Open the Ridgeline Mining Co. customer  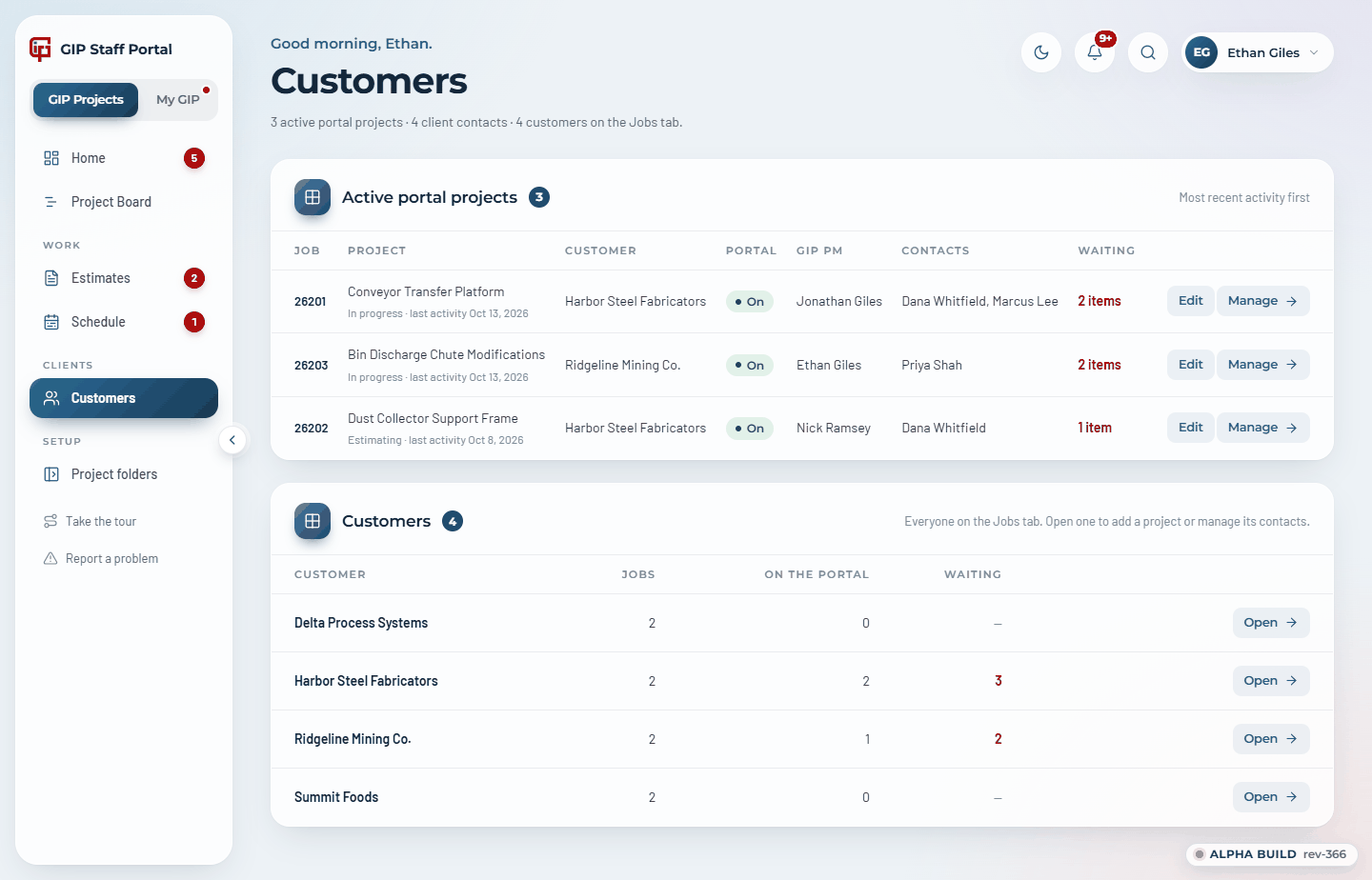(1271, 739)
